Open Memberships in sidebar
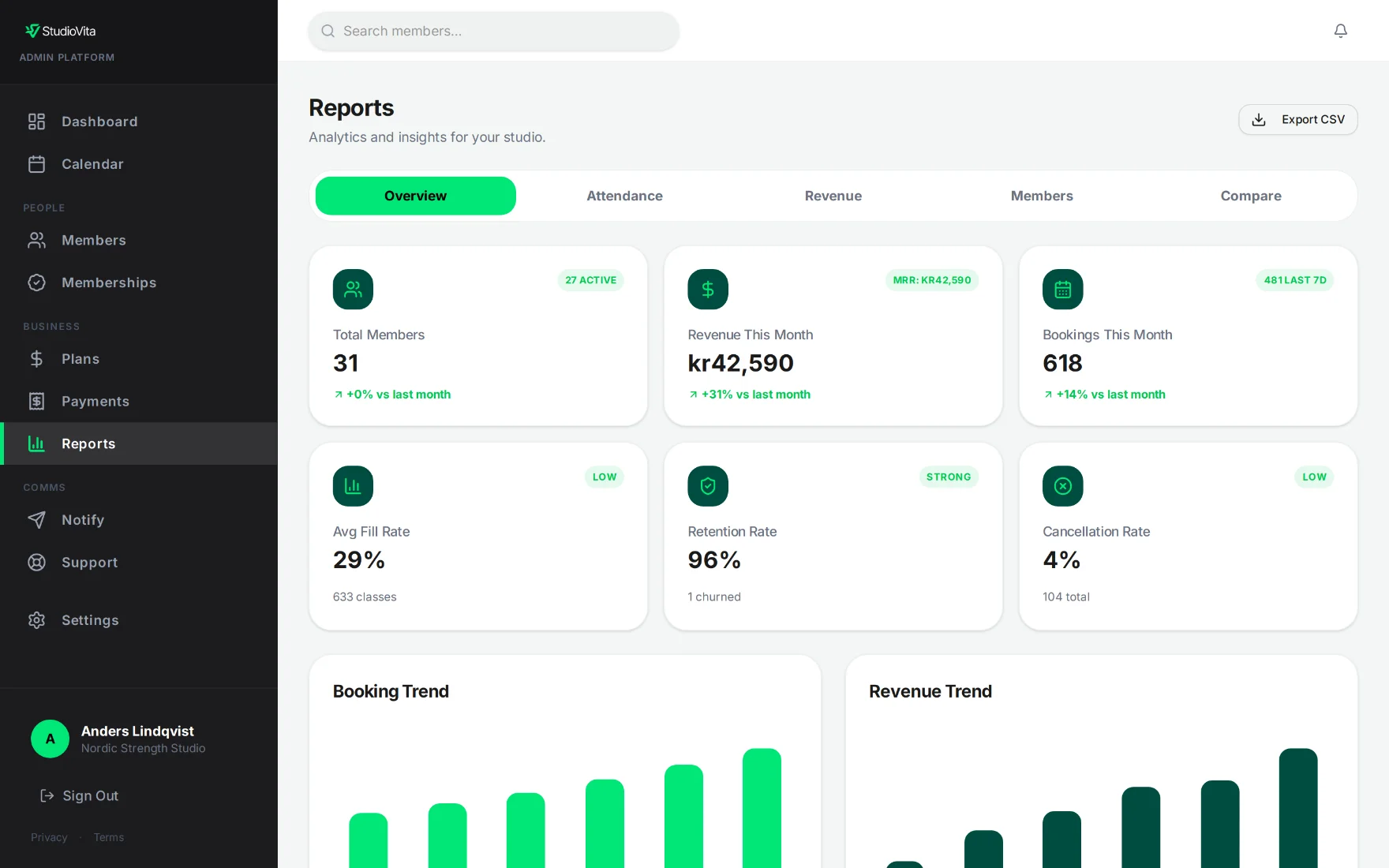This screenshot has height=868, width=1389. point(139,282)
